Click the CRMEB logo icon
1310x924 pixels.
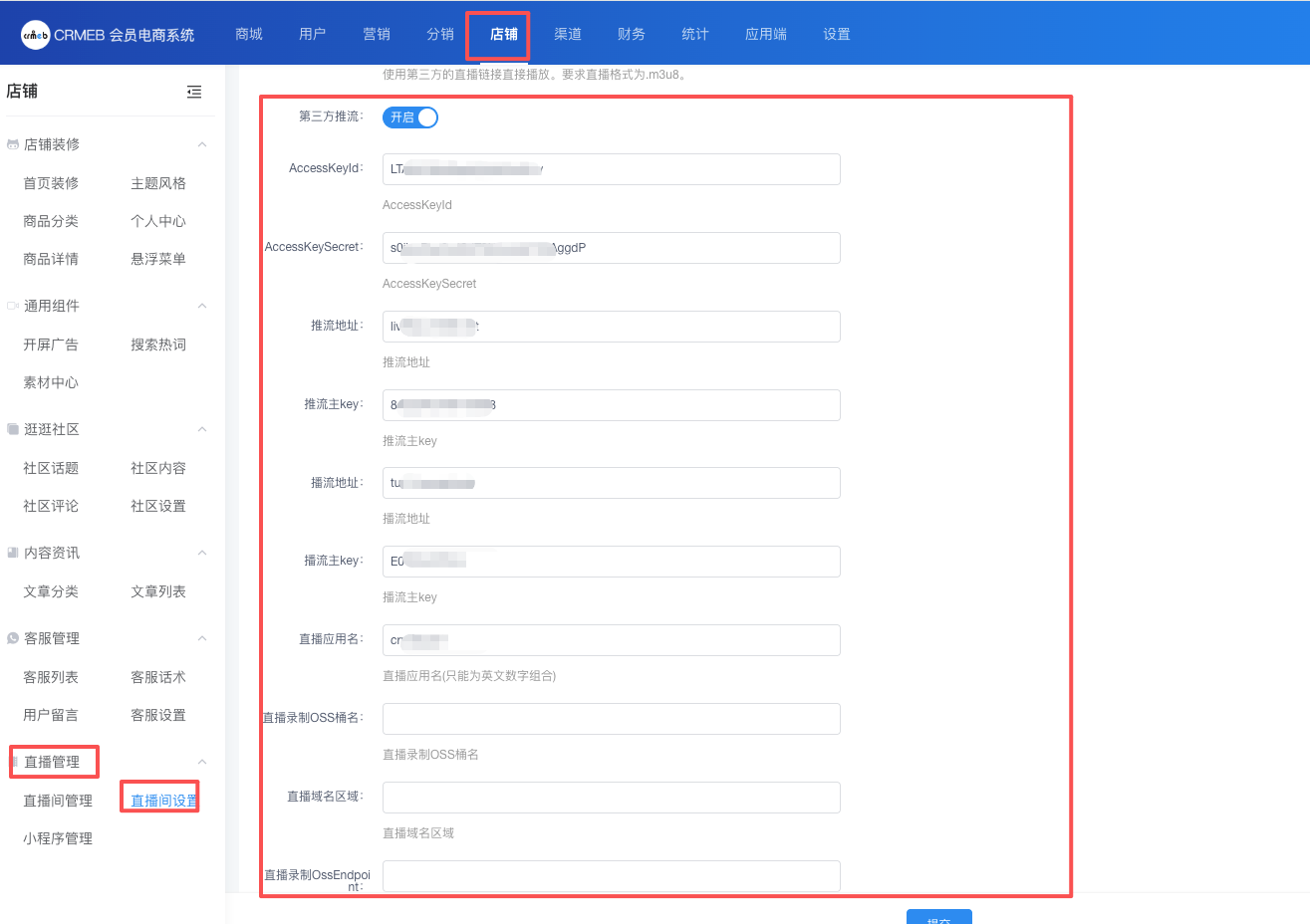(x=36, y=35)
